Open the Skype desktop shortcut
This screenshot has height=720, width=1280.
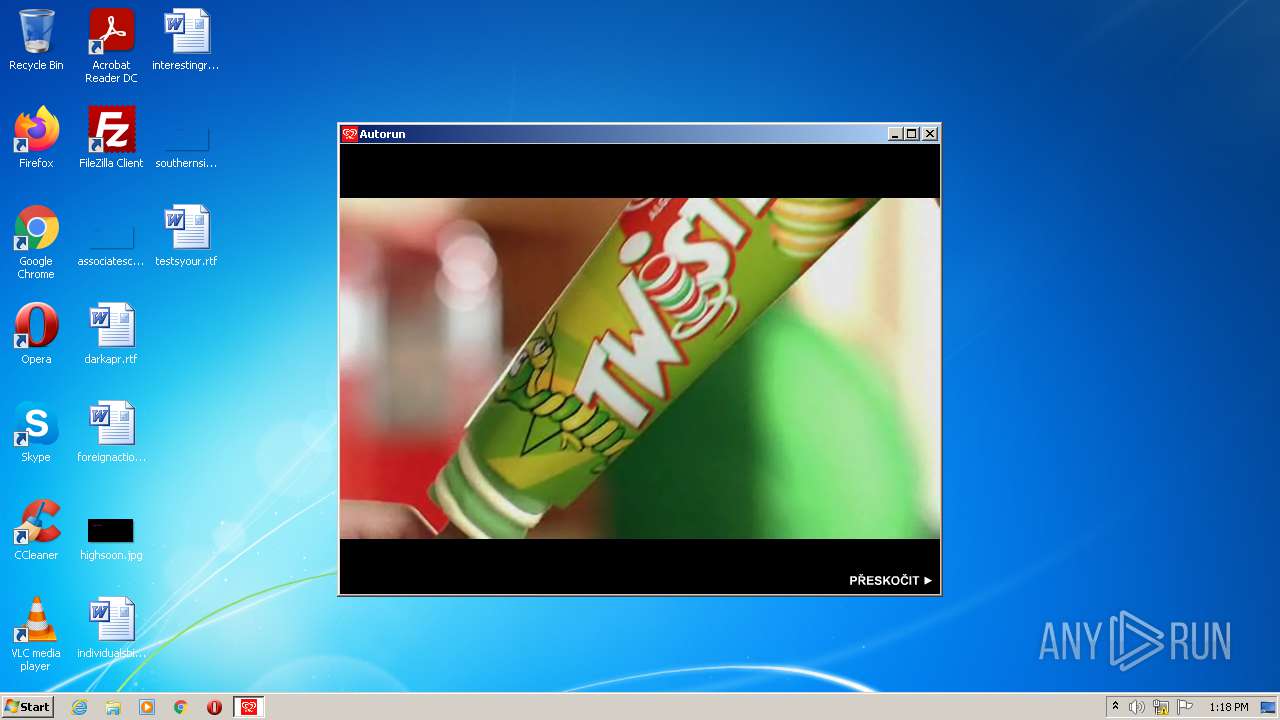click(36, 432)
